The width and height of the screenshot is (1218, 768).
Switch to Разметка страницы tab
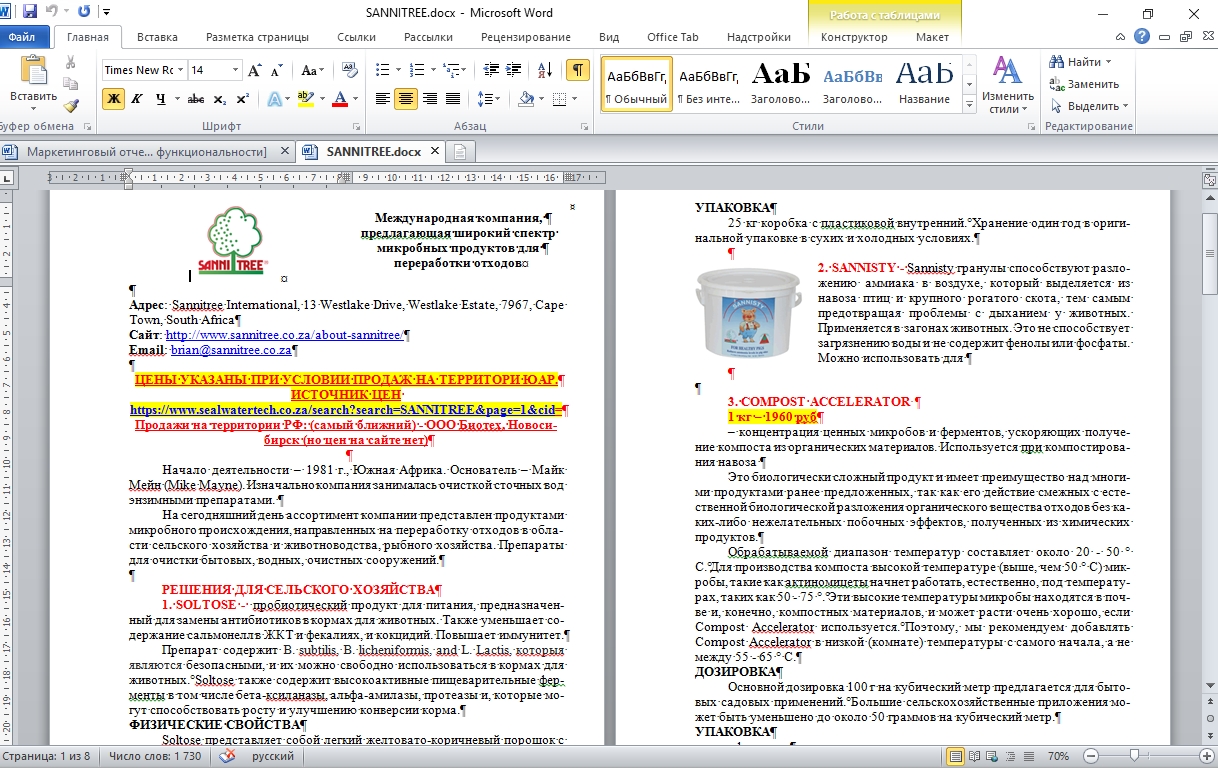[x=257, y=37]
